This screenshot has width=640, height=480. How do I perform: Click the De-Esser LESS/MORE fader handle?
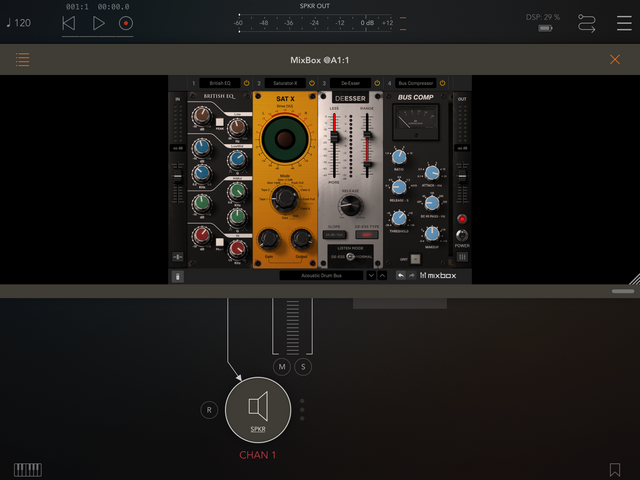point(334,137)
